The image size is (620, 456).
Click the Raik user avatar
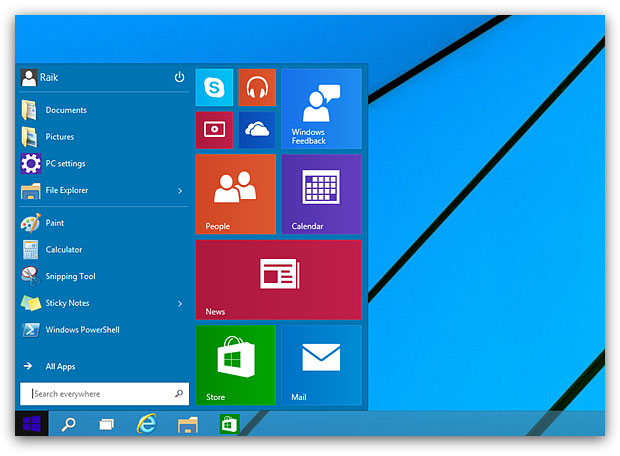tap(29, 78)
